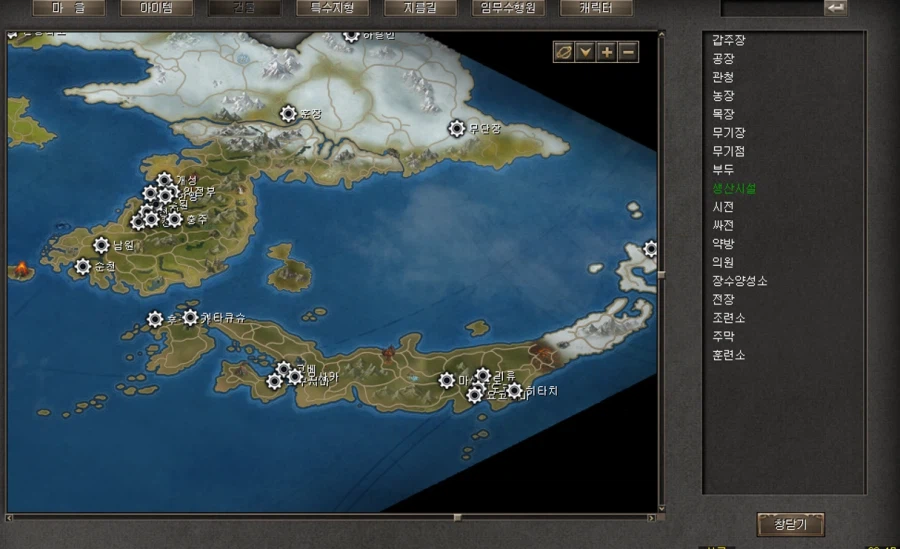Select the gear marker at 코베
Image resolution: width=900 pixels, height=549 pixels.
284,369
